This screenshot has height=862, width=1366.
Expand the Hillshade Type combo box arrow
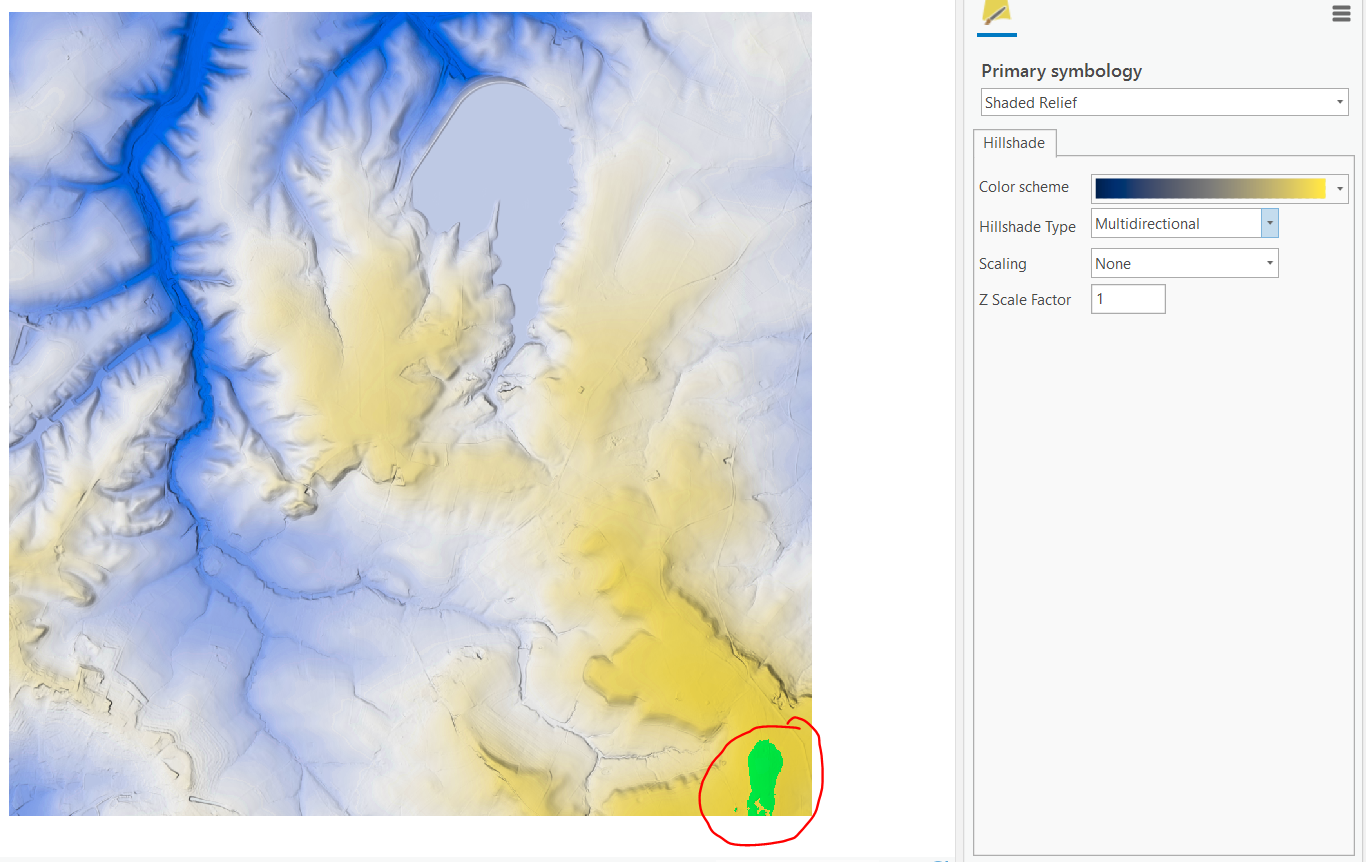(1268, 222)
